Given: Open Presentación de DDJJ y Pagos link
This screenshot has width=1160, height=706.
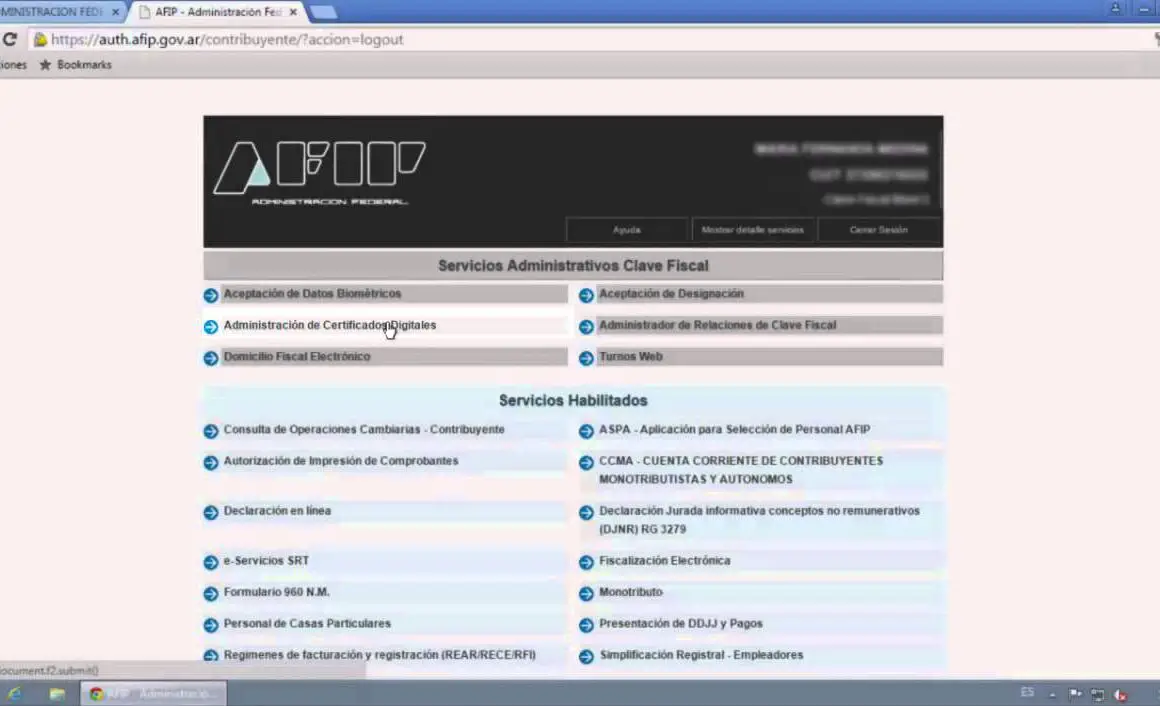Looking at the screenshot, I should click(681, 624).
